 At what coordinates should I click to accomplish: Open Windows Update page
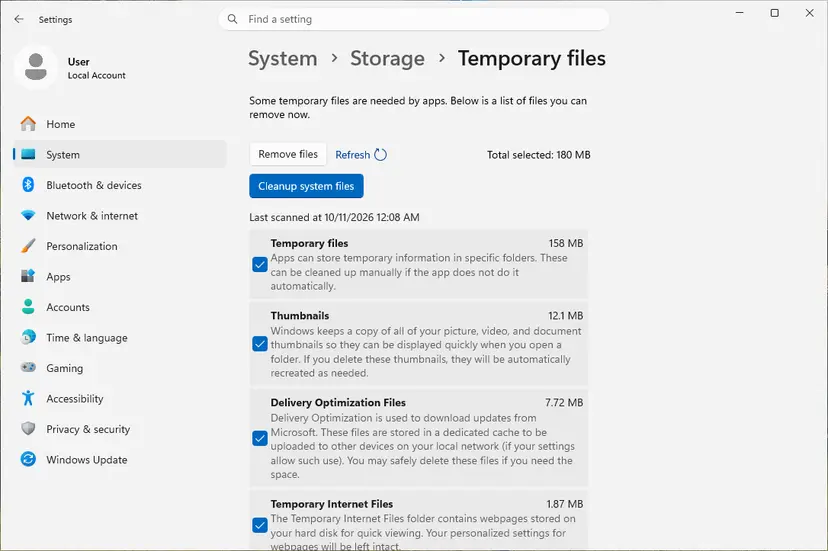[120, 460]
